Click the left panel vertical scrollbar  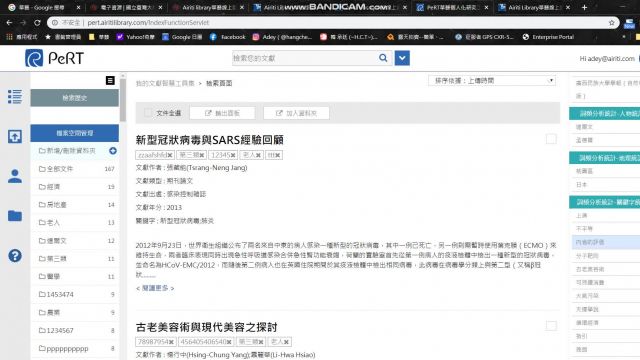[123, 100]
